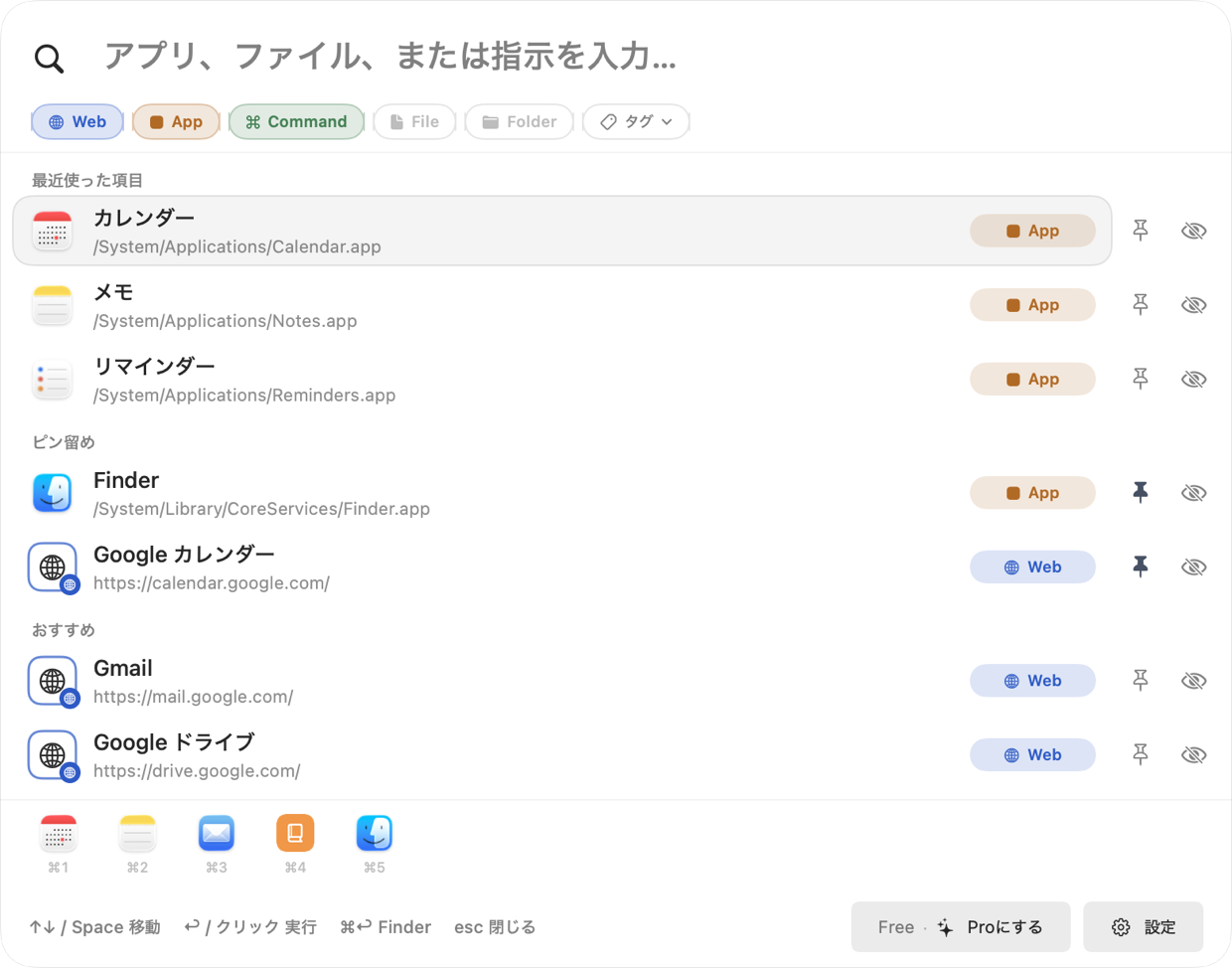Click the magnifying glass search icon
Image resolution: width=1232 pixels, height=968 pixels.
[x=49, y=59]
